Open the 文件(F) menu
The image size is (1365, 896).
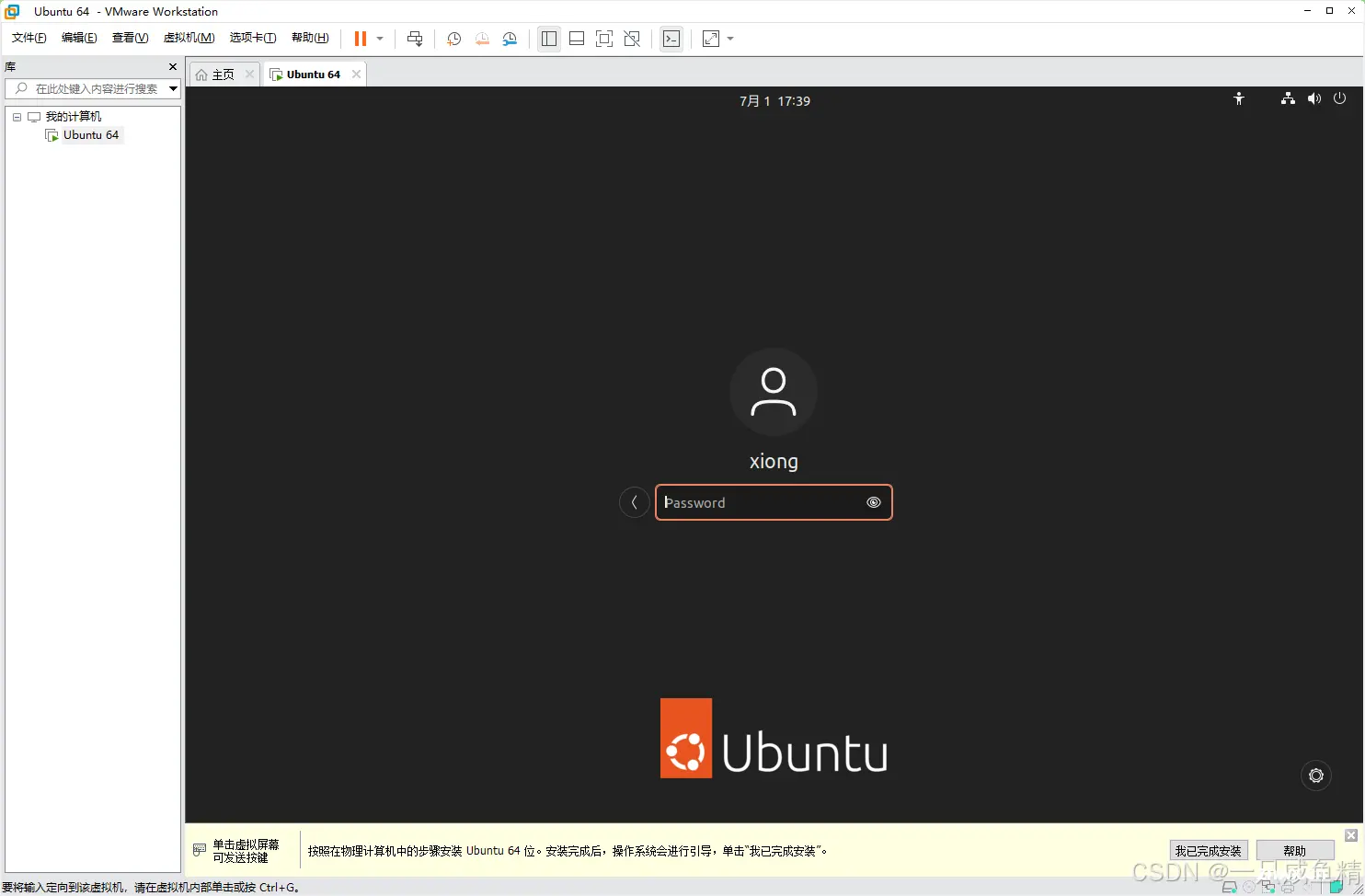tap(29, 38)
